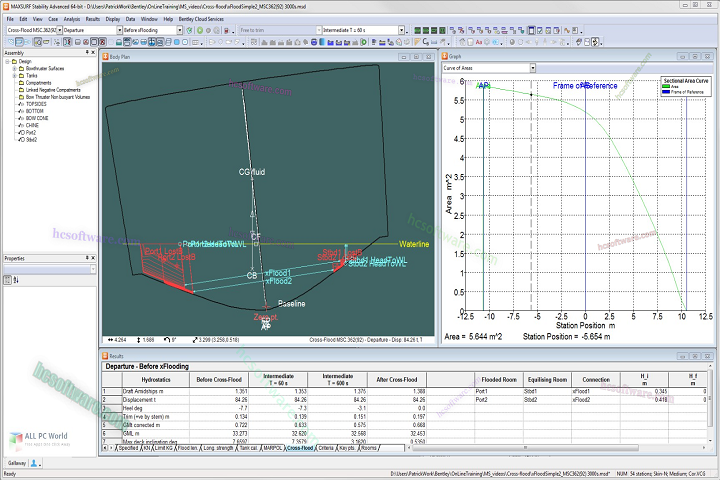Viewport: 720px width, 480px height.
Task: Select the Compartments folder in Assembly
Action: (x=36, y=82)
